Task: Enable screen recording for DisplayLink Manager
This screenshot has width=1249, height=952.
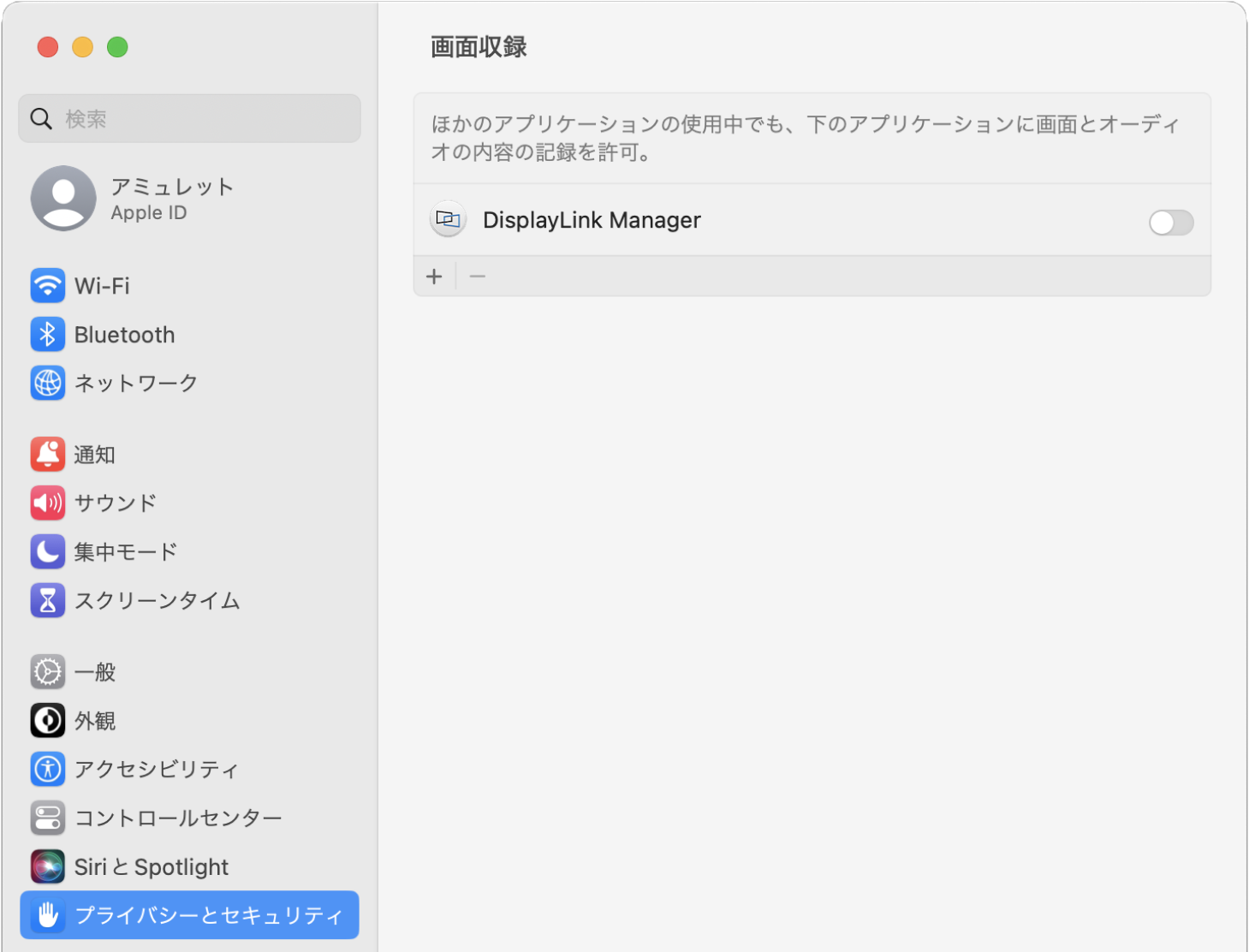Action: click(1171, 223)
